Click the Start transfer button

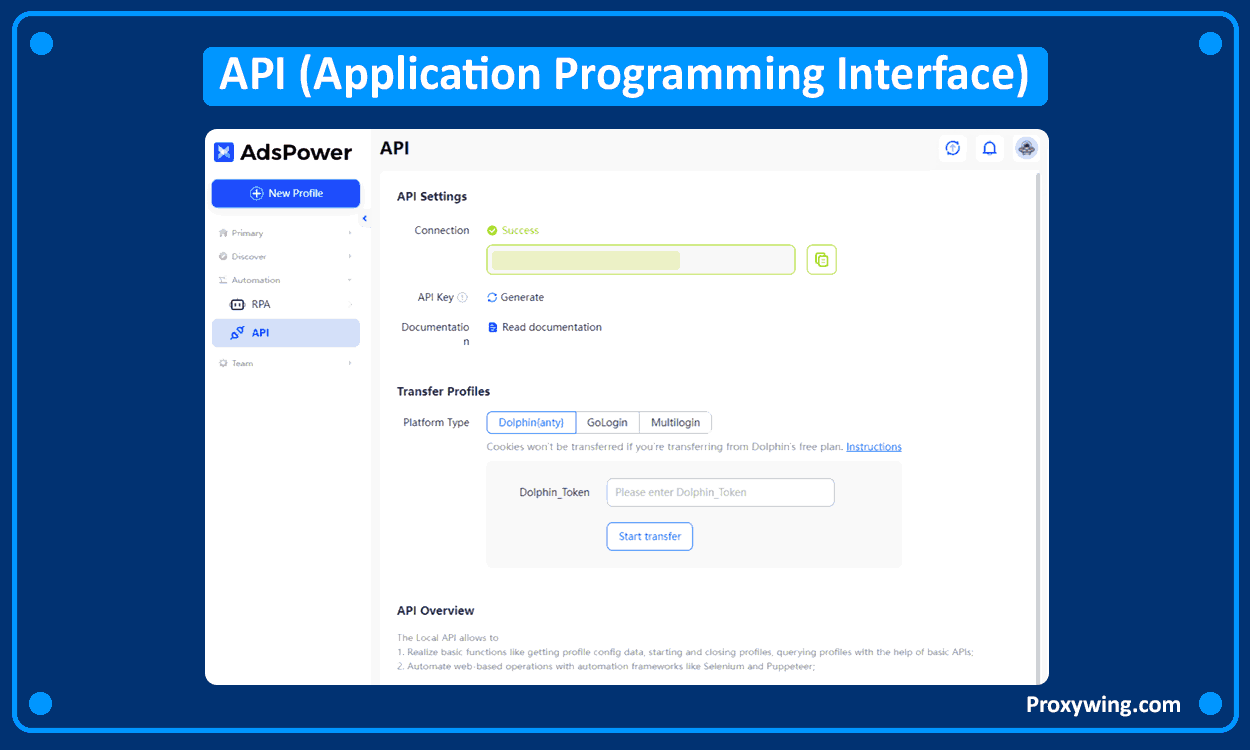[x=649, y=536]
